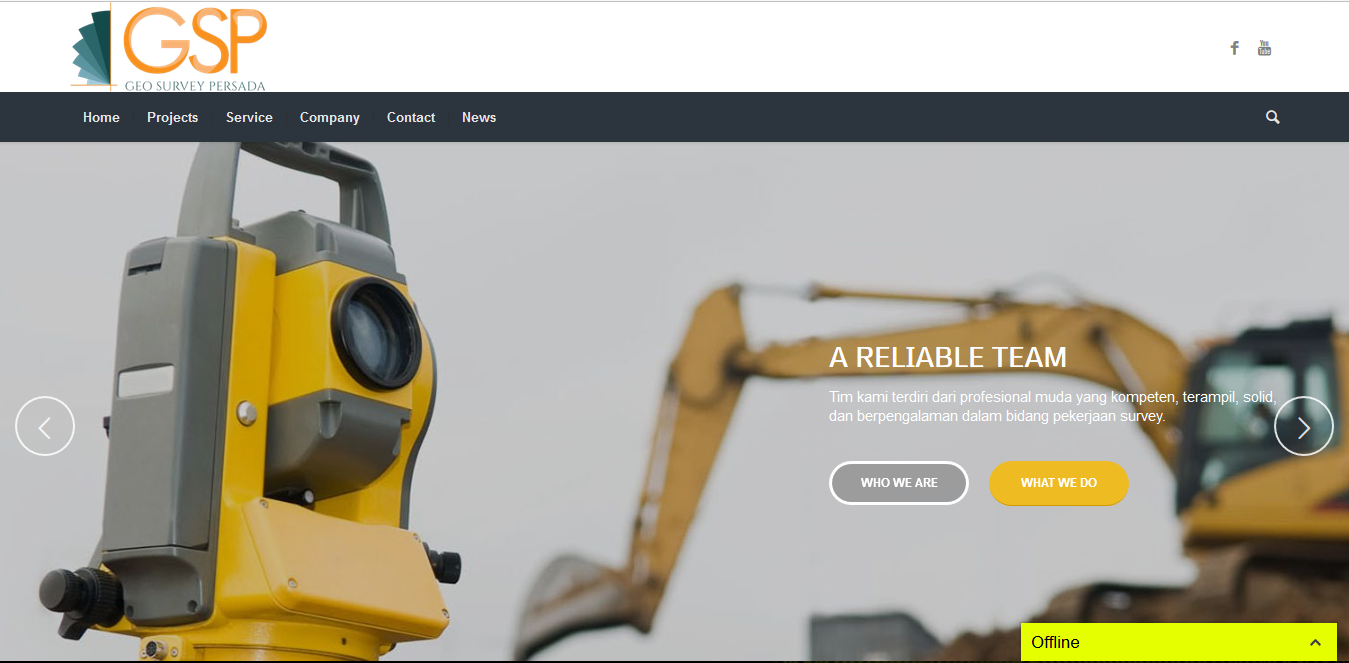The image size is (1349, 663).
Task: Click the GSP Geo Survey Persada logo
Action: click(169, 48)
